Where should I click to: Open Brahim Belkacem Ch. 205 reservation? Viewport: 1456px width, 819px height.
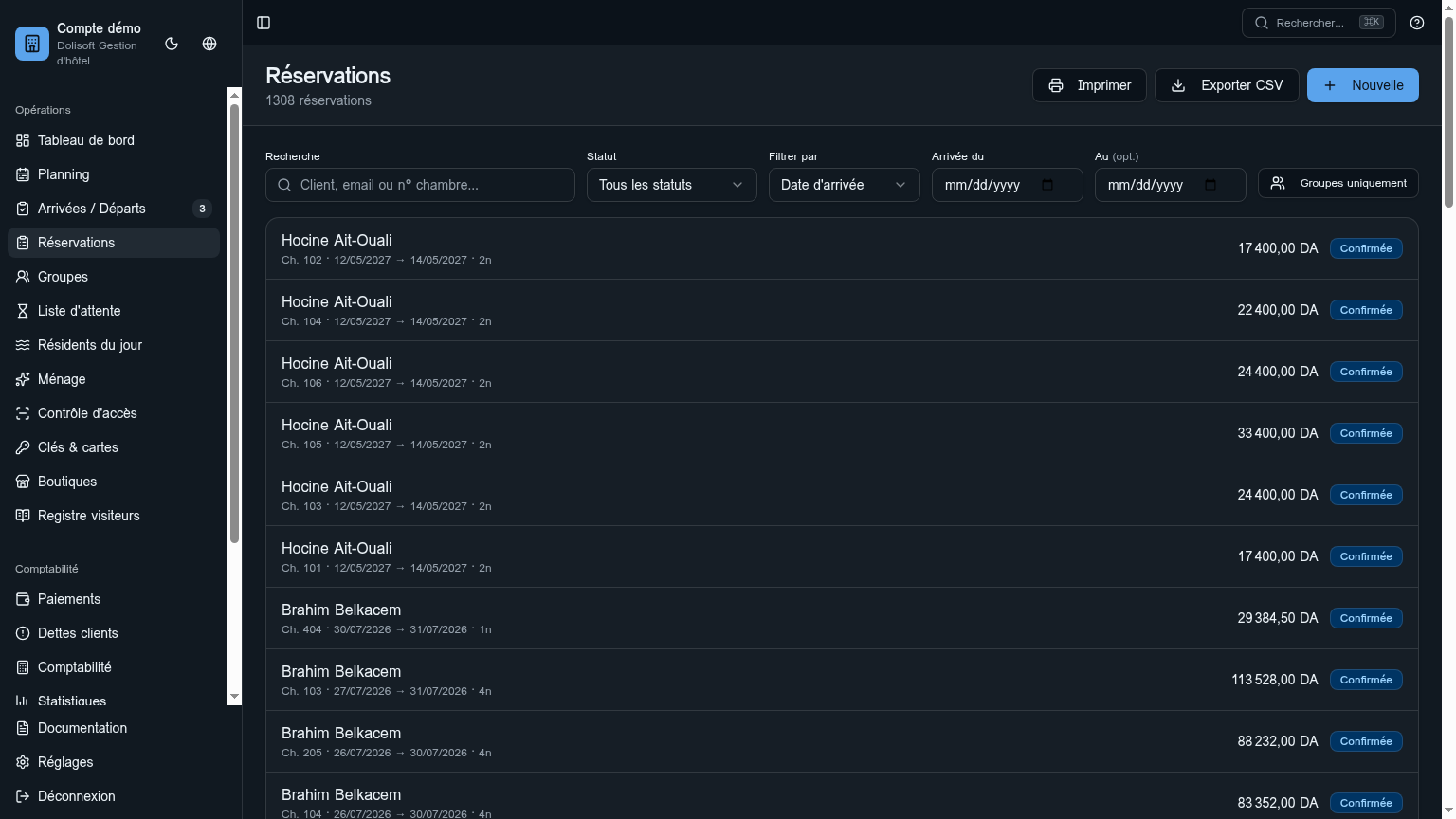(842, 741)
